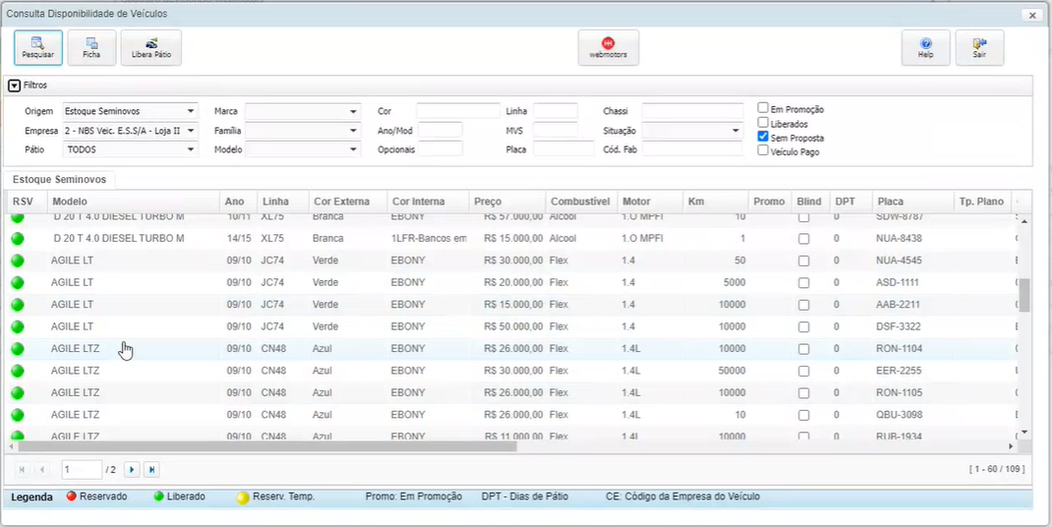
Task: Open the Situação dropdown
Action: 692,130
